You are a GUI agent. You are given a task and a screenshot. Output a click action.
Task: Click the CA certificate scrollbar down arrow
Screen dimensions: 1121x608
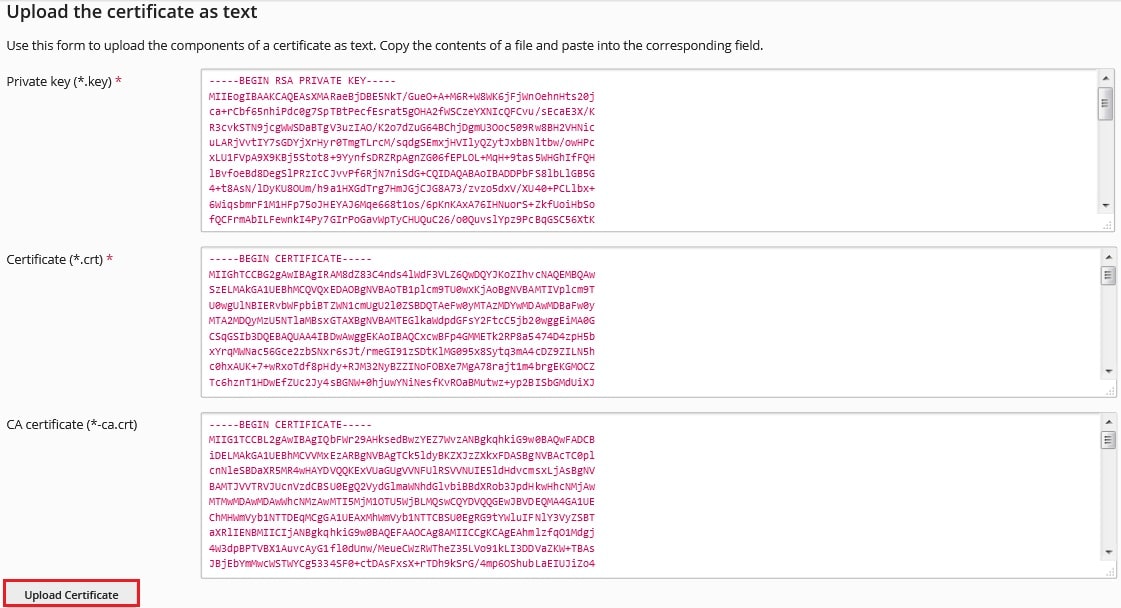click(1108, 552)
